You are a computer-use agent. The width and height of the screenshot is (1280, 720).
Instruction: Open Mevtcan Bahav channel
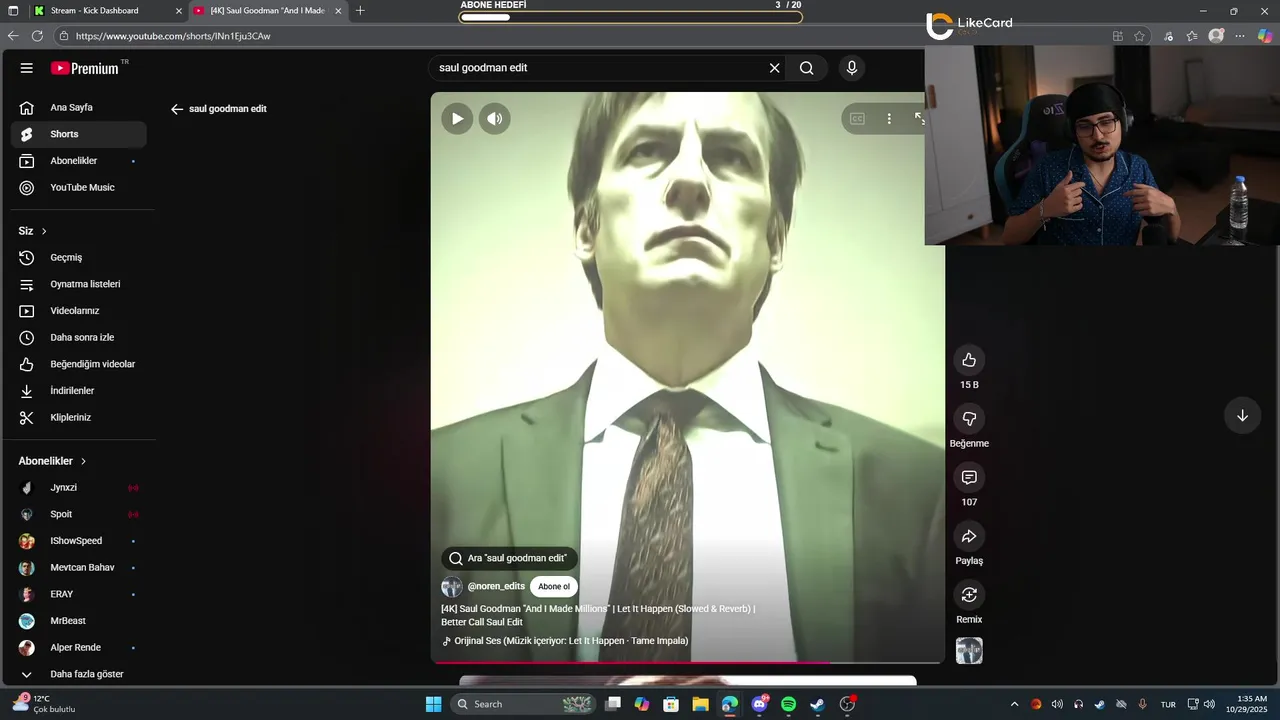(78, 568)
